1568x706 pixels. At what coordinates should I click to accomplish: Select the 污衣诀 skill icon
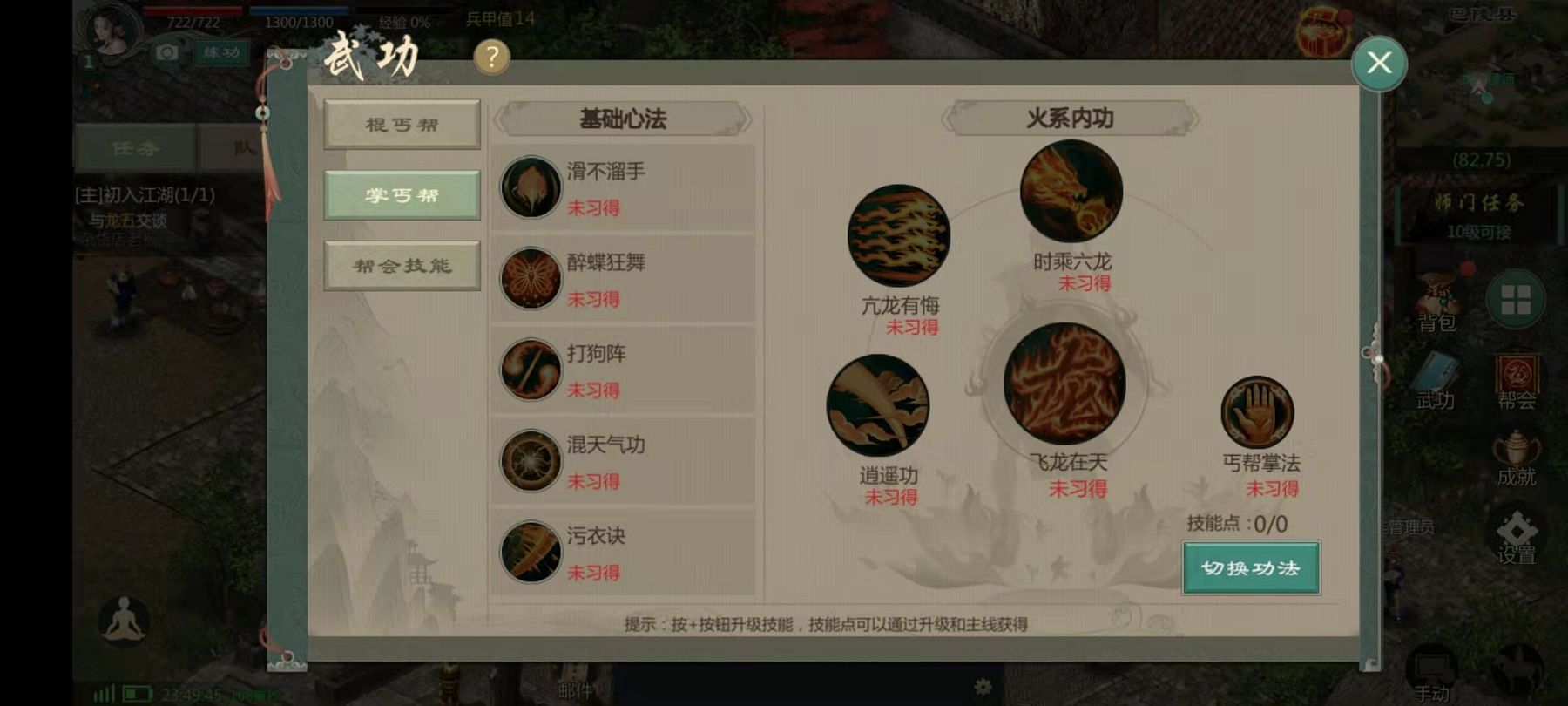pos(531,552)
